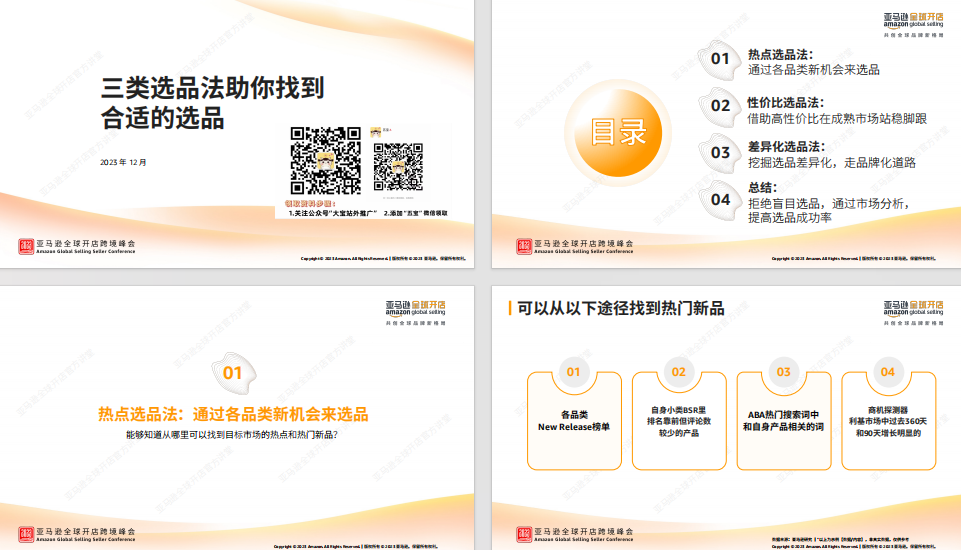Click the 04 circle on 商机探测器 card
This screenshot has width=961, height=550.
coord(887,372)
